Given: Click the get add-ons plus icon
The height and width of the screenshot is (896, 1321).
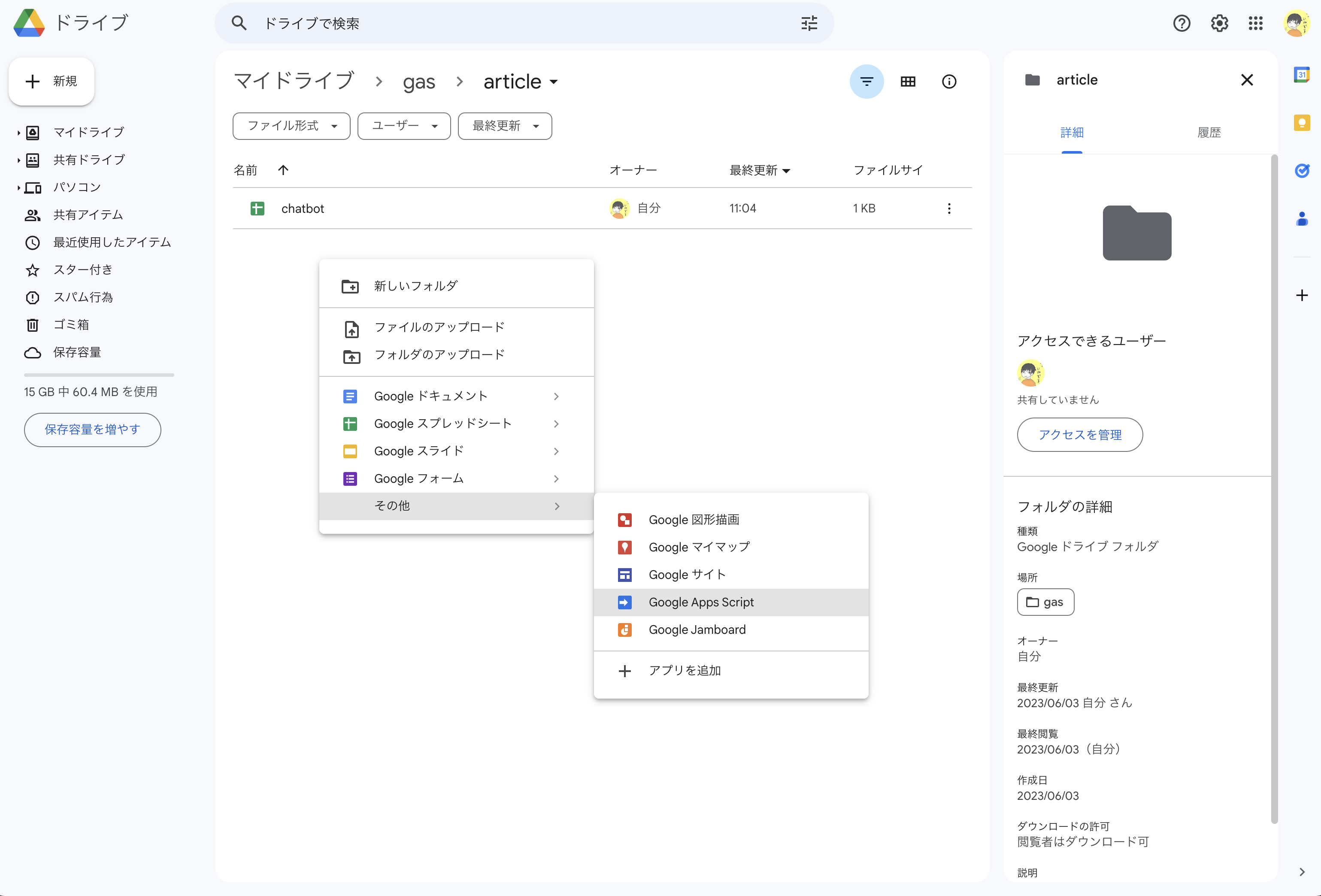Looking at the screenshot, I should click(1302, 295).
